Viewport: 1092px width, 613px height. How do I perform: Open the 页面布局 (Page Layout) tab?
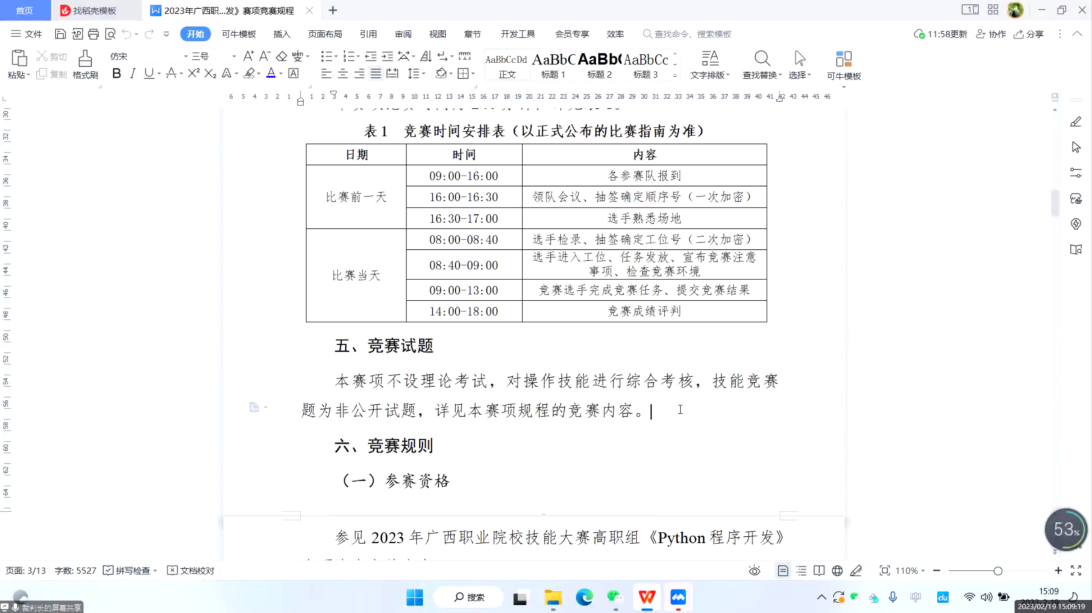(x=325, y=34)
